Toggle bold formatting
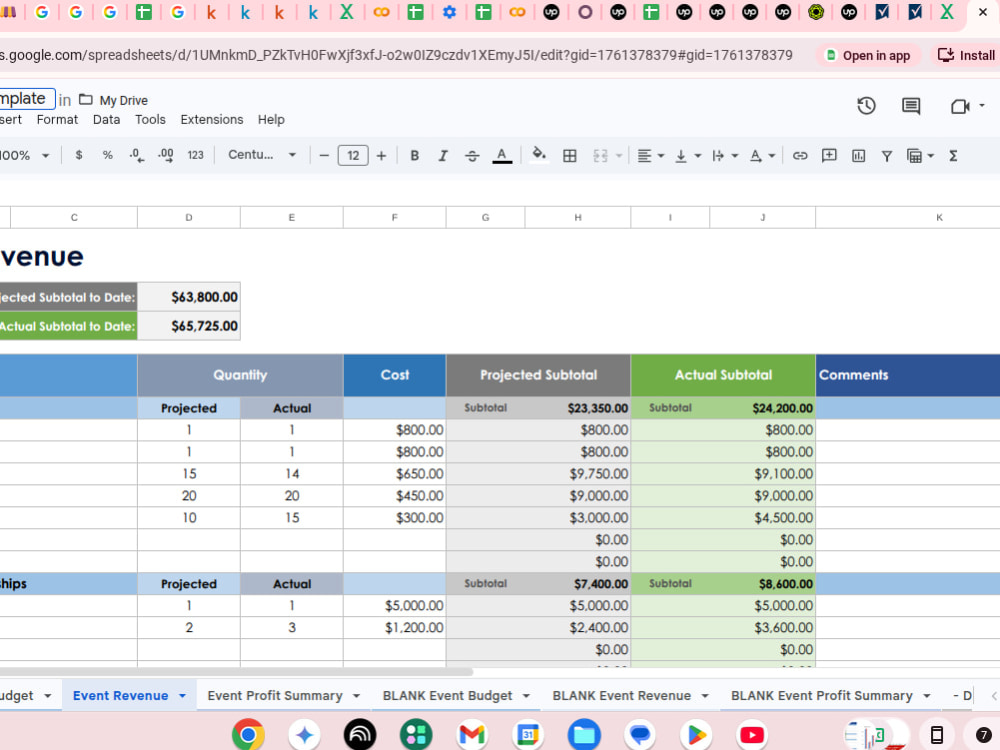Viewport: 1000px width, 750px height. 415,156
